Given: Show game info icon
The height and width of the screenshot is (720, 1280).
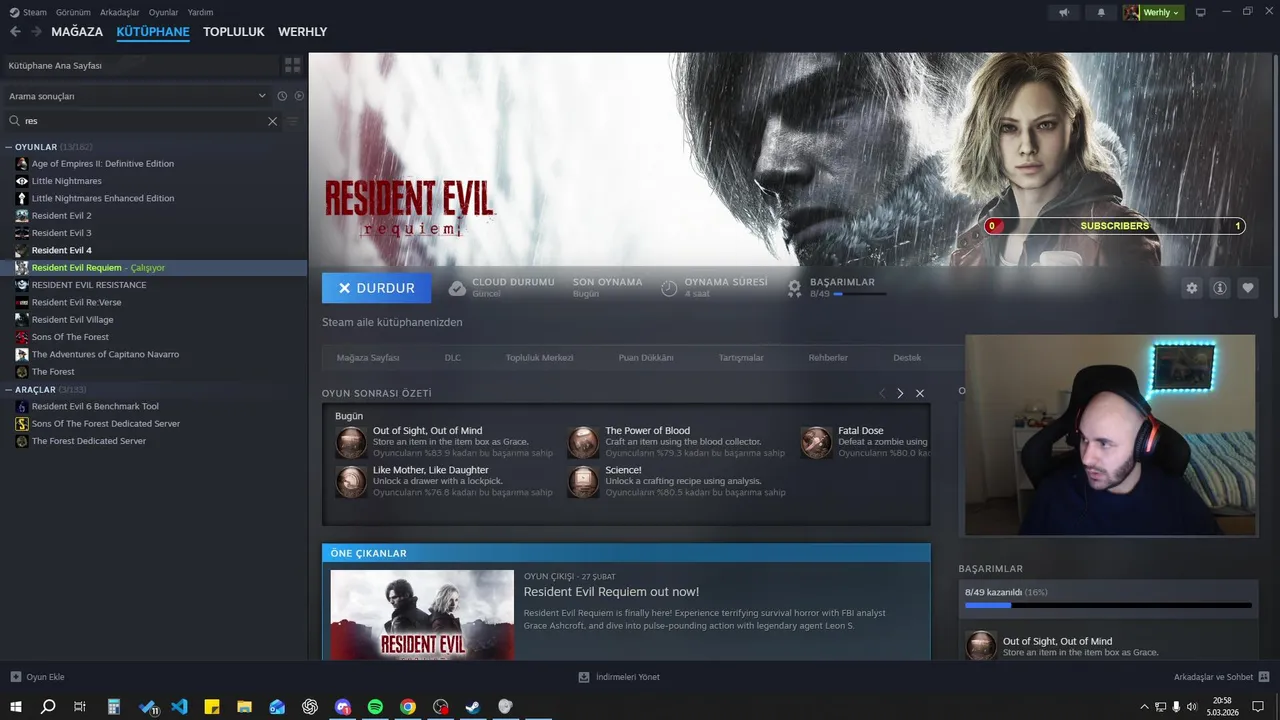Looking at the screenshot, I should click(x=1220, y=288).
